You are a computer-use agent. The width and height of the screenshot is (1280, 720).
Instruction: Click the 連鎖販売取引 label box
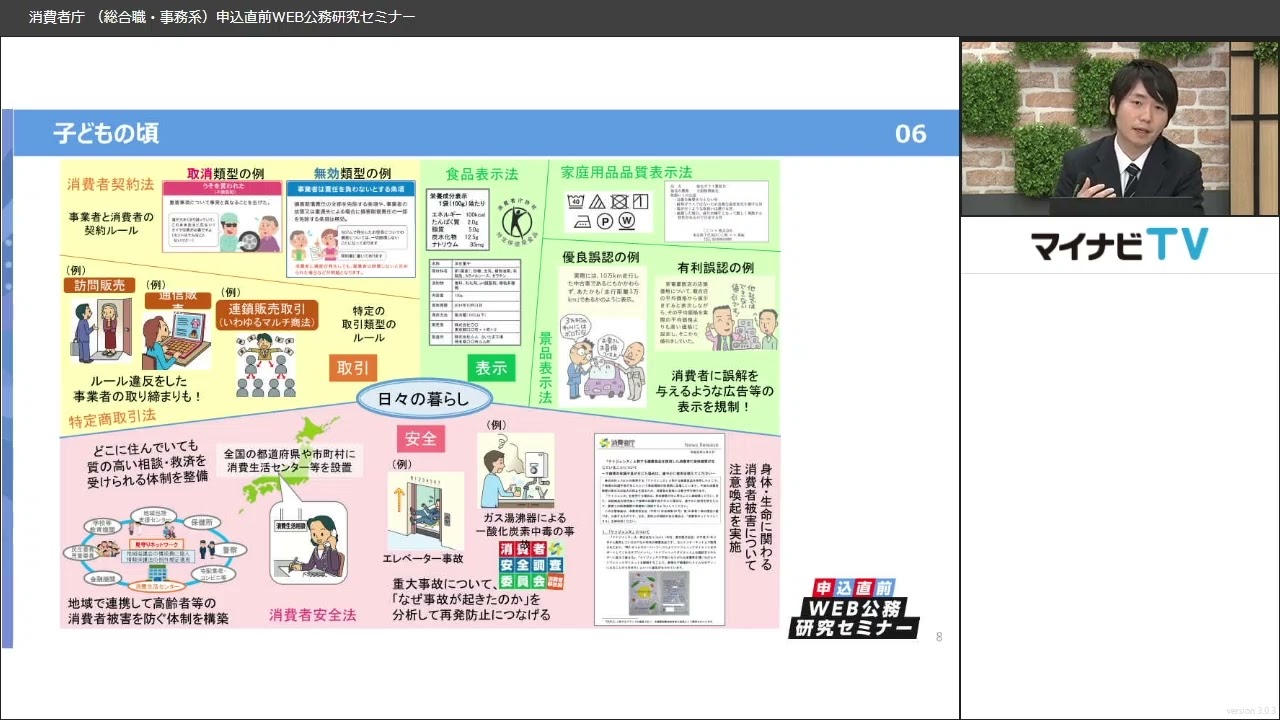tap(268, 314)
